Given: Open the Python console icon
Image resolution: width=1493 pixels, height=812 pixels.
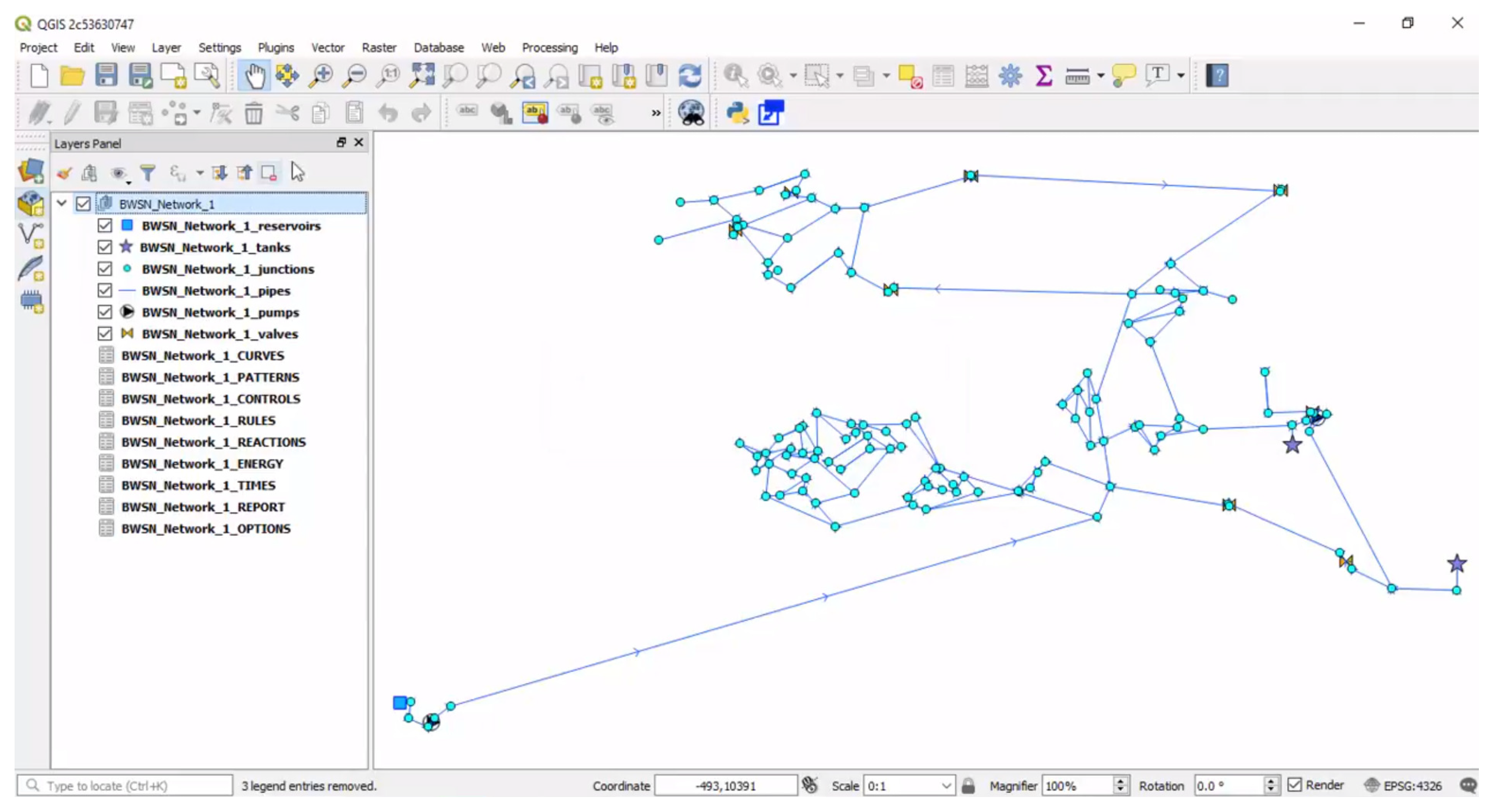Looking at the screenshot, I should (737, 113).
